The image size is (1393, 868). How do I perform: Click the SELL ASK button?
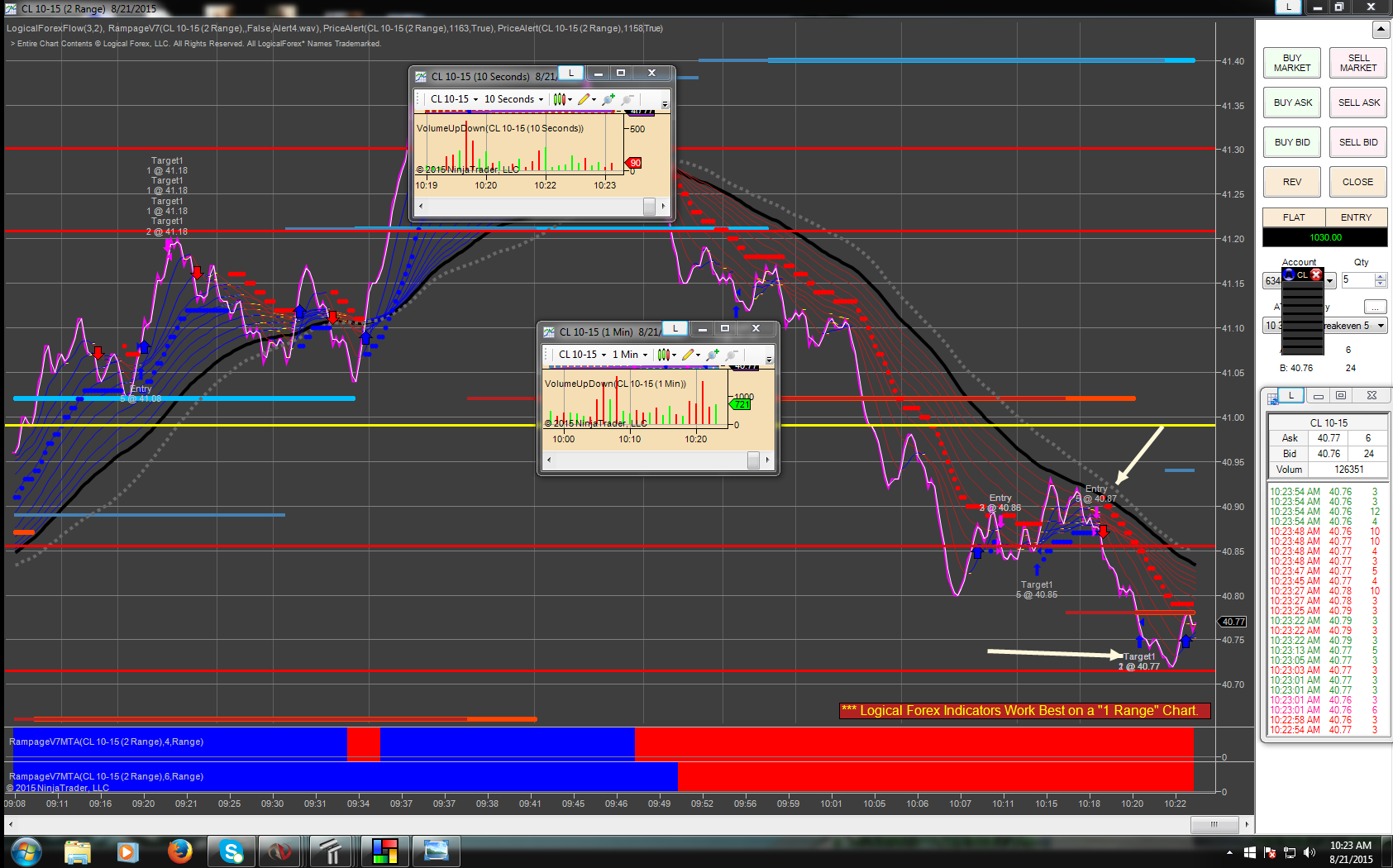pyautogui.click(x=1358, y=103)
